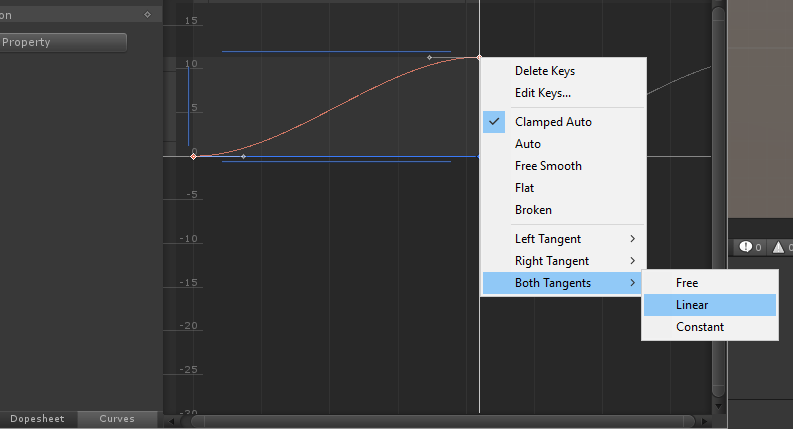793x429 pixels.
Task: Select the keyframe at the curve origin
Action: click(x=193, y=156)
